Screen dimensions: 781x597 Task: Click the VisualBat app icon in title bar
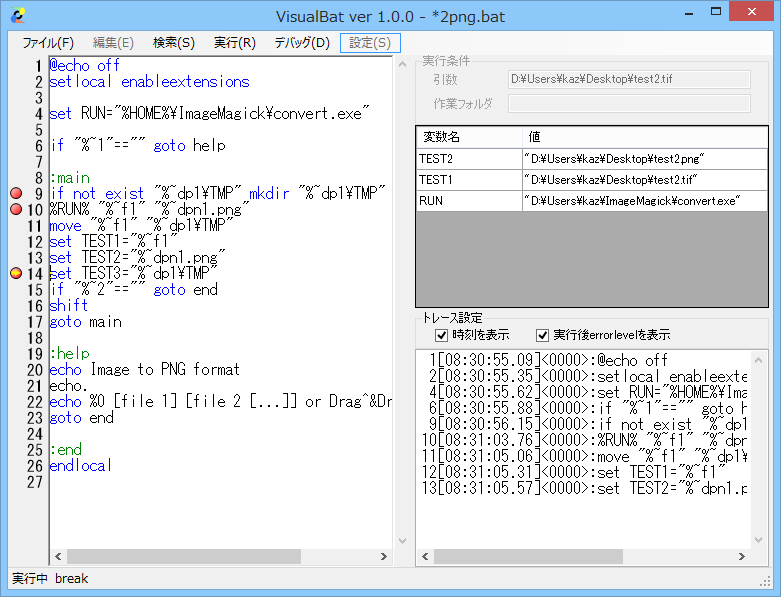pyautogui.click(x=18, y=16)
